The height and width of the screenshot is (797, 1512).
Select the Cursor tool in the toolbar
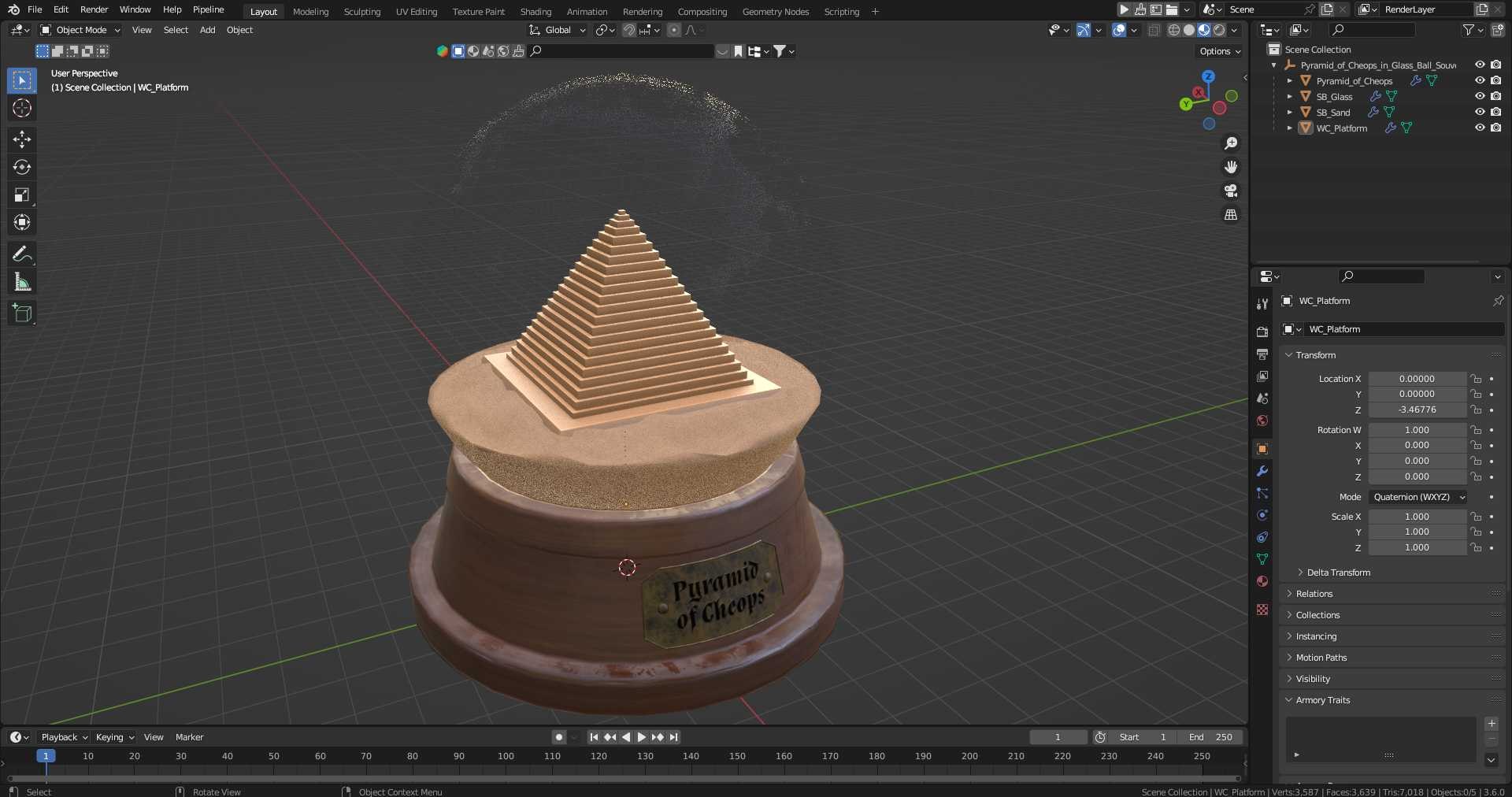pyautogui.click(x=22, y=108)
